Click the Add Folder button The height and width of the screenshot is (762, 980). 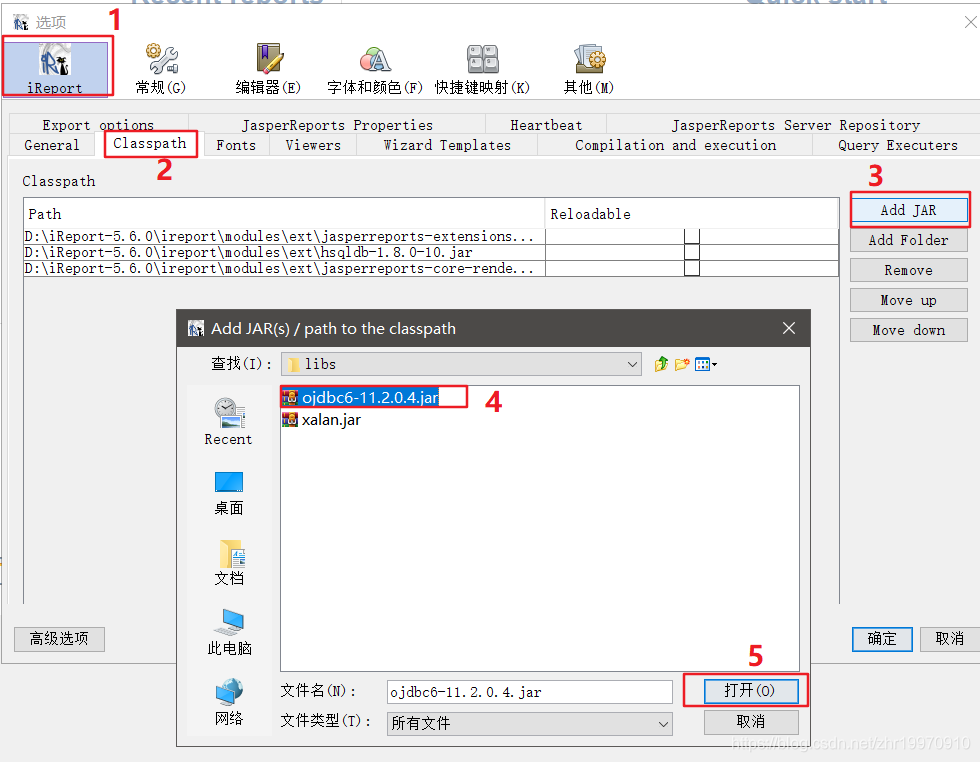pyautogui.click(x=909, y=240)
